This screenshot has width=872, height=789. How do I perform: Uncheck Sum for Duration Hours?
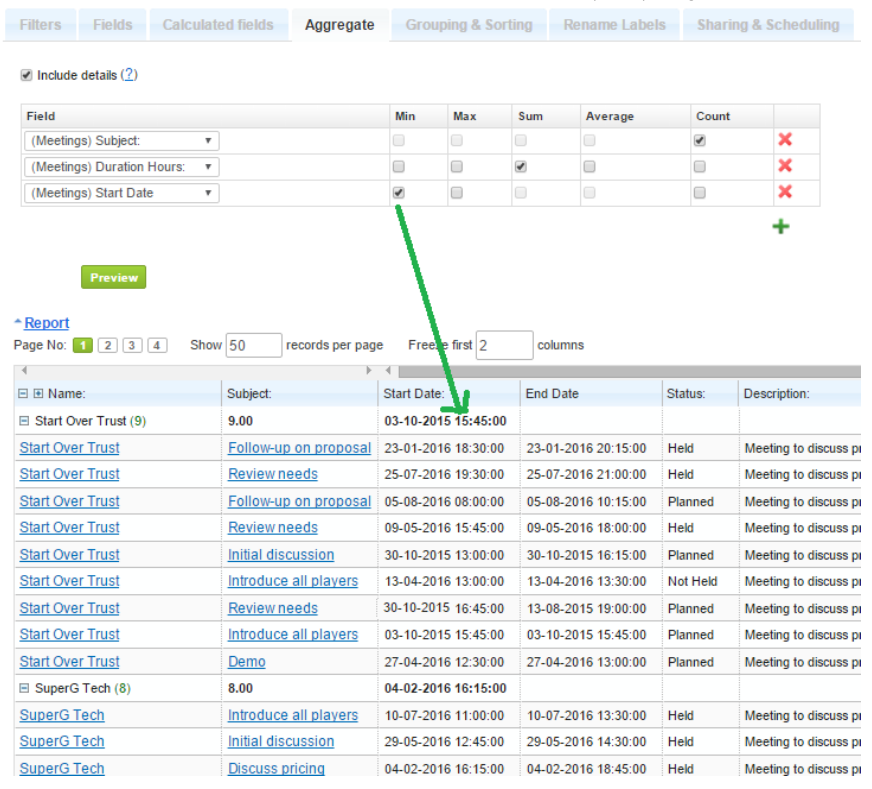point(521,167)
